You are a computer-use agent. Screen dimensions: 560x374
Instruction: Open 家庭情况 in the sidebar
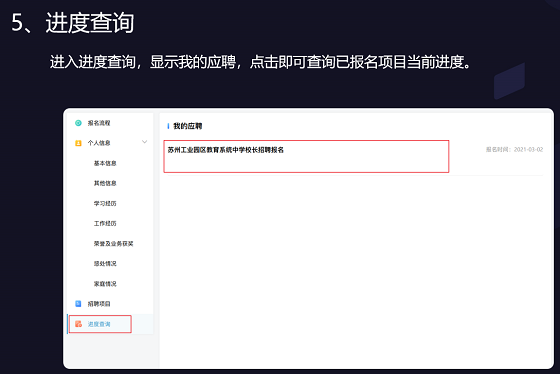coord(105,284)
